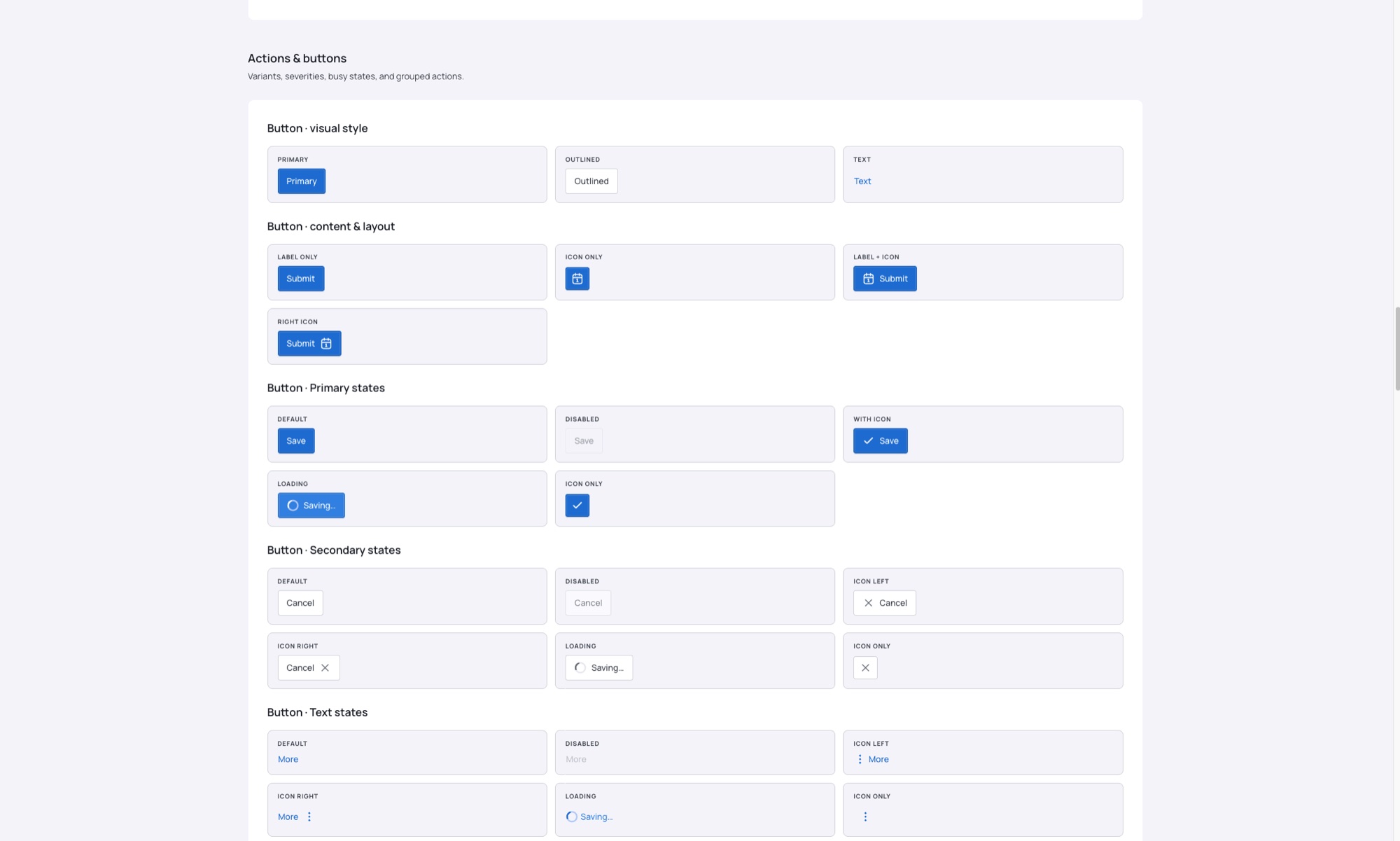This screenshot has height=841, width=1400.
Task: Click the LABEL + ICON card label
Action: [x=876, y=257]
